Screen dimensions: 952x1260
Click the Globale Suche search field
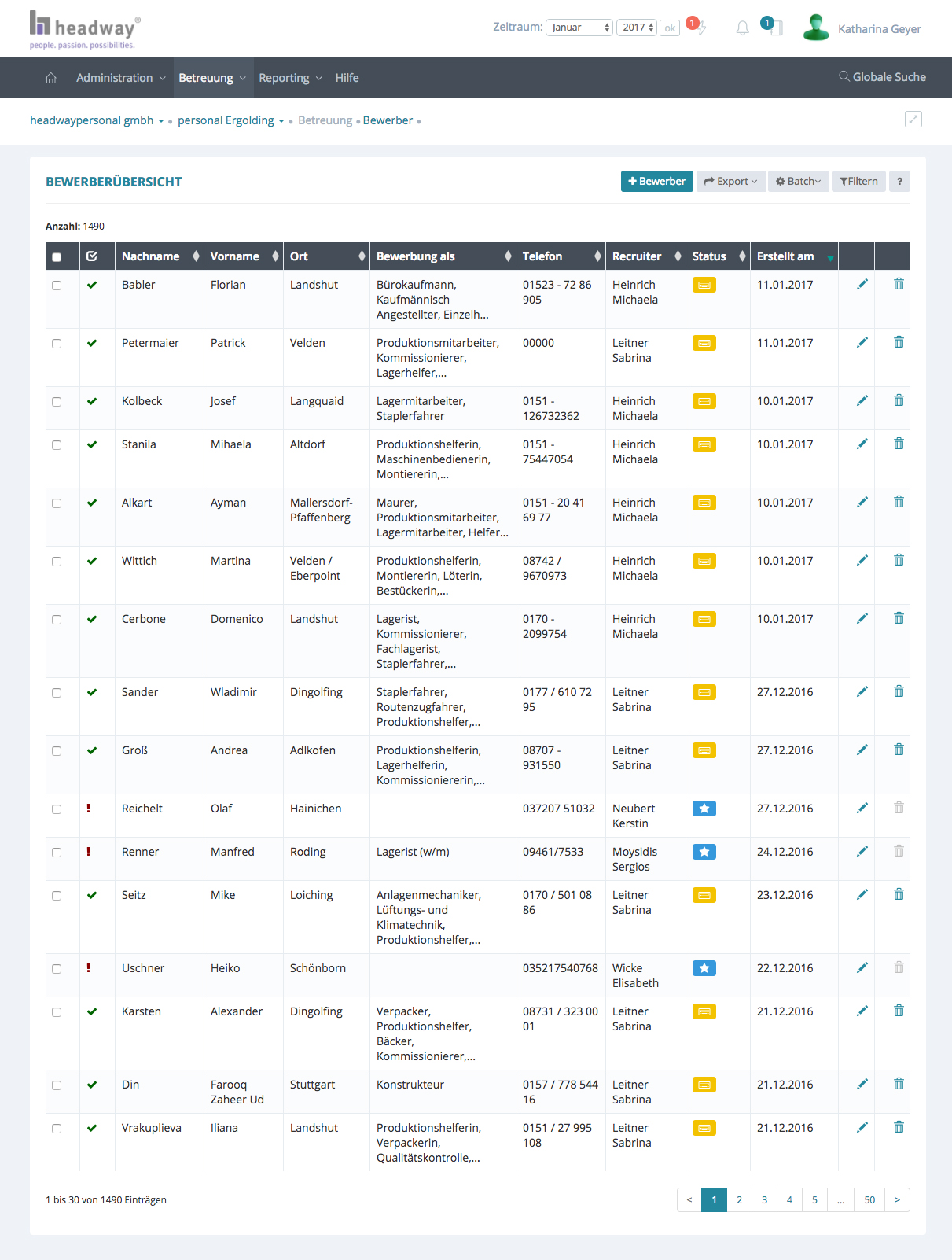882,77
